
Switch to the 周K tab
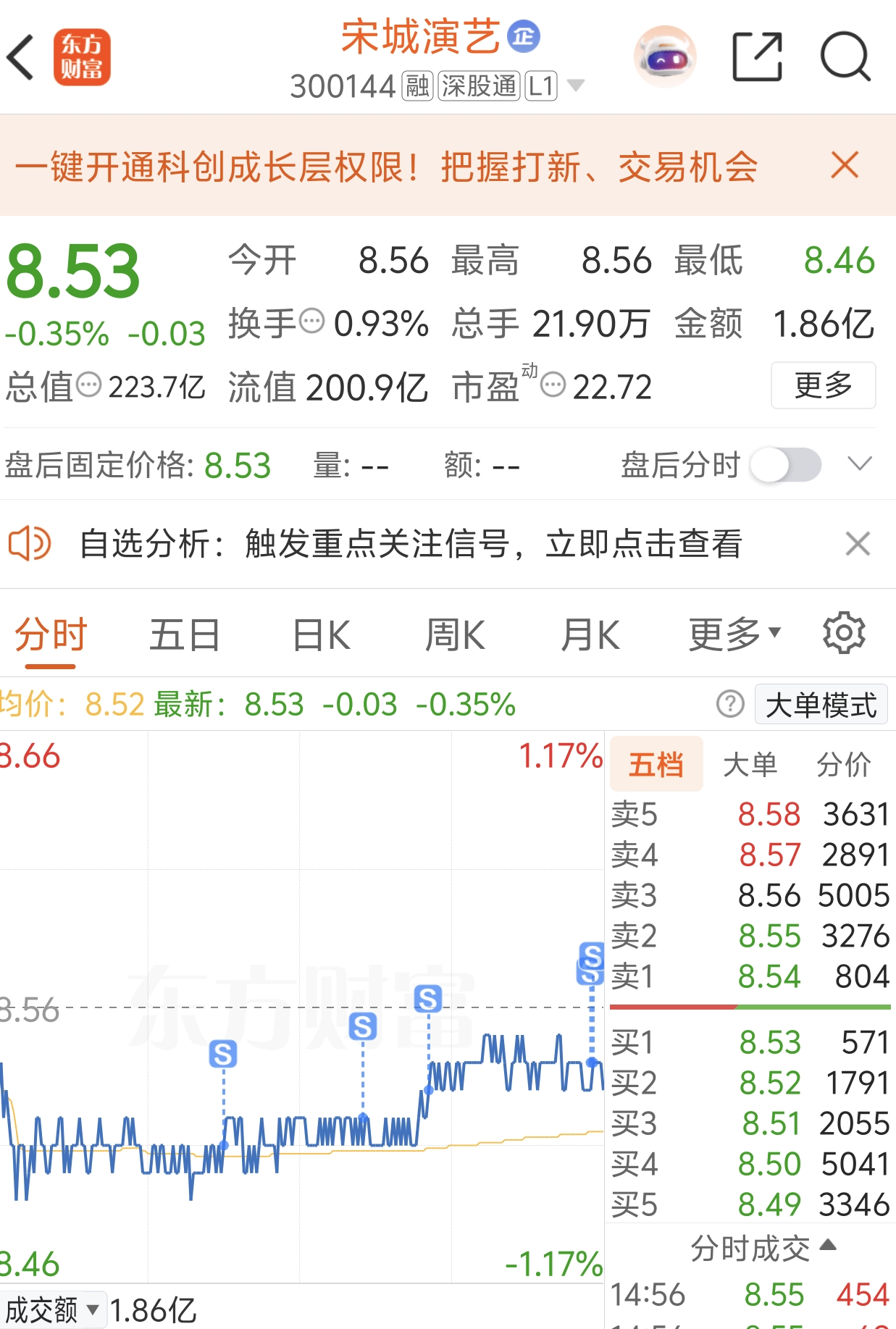pyautogui.click(x=455, y=635)
